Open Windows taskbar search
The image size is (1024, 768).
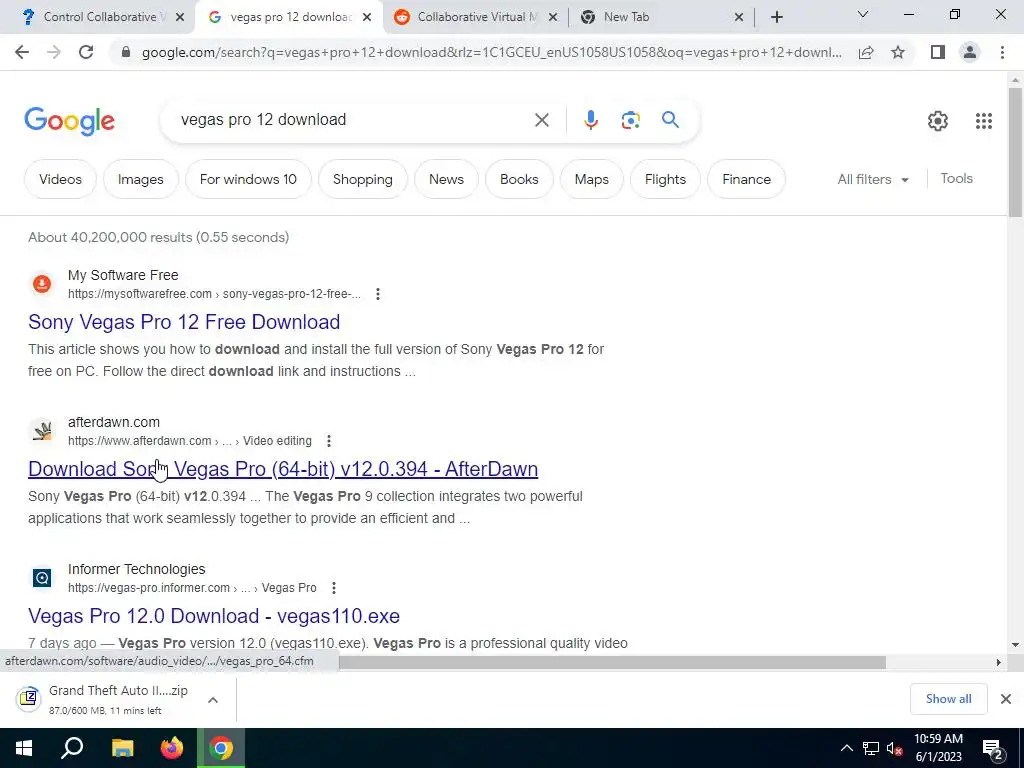tap(72, 748)
